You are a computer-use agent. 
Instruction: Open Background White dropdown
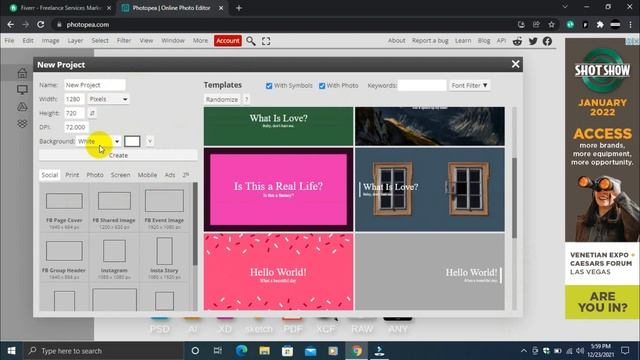click(x=98, y=141)
